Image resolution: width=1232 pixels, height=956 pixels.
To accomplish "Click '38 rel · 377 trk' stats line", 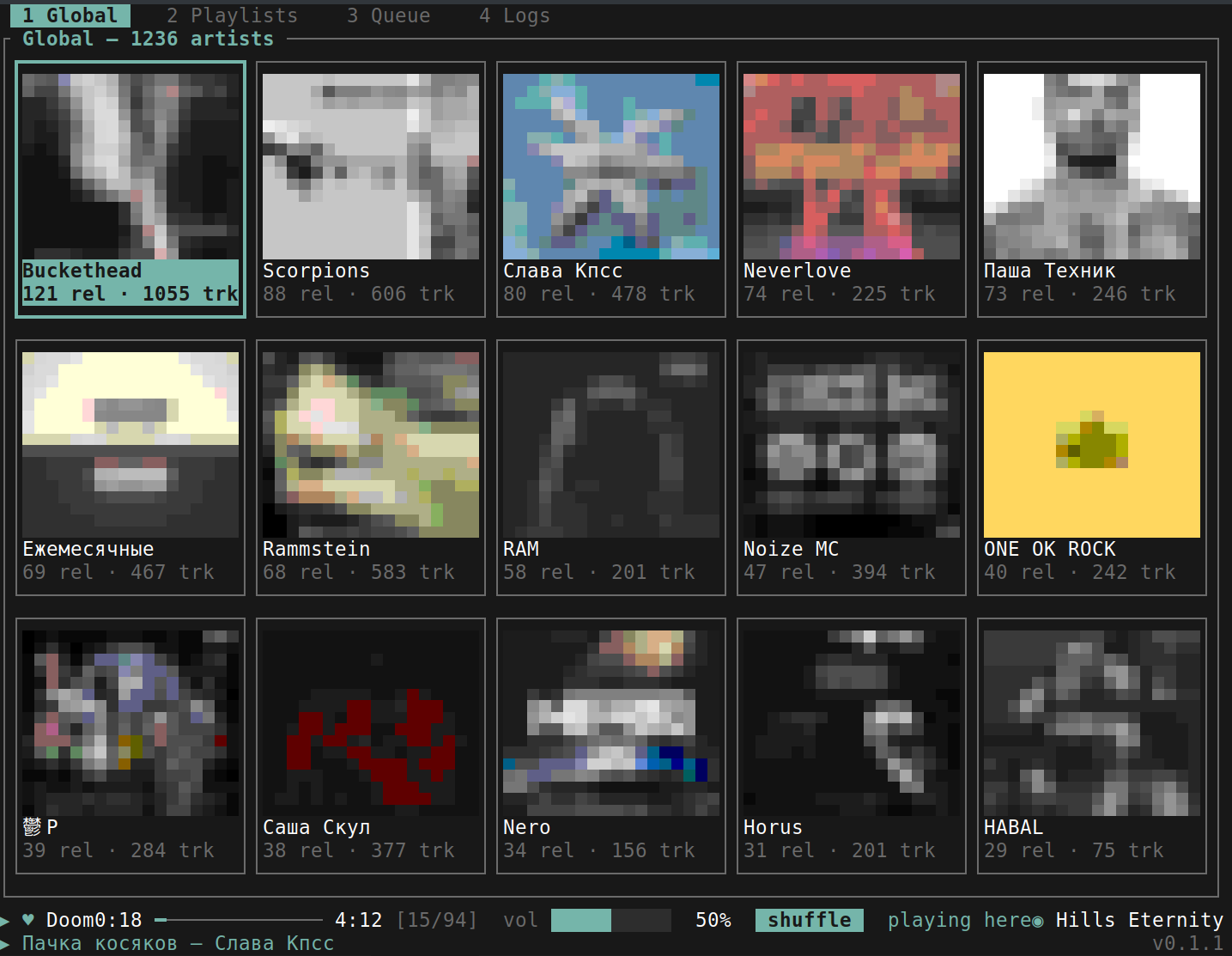I will pos(359,850).
